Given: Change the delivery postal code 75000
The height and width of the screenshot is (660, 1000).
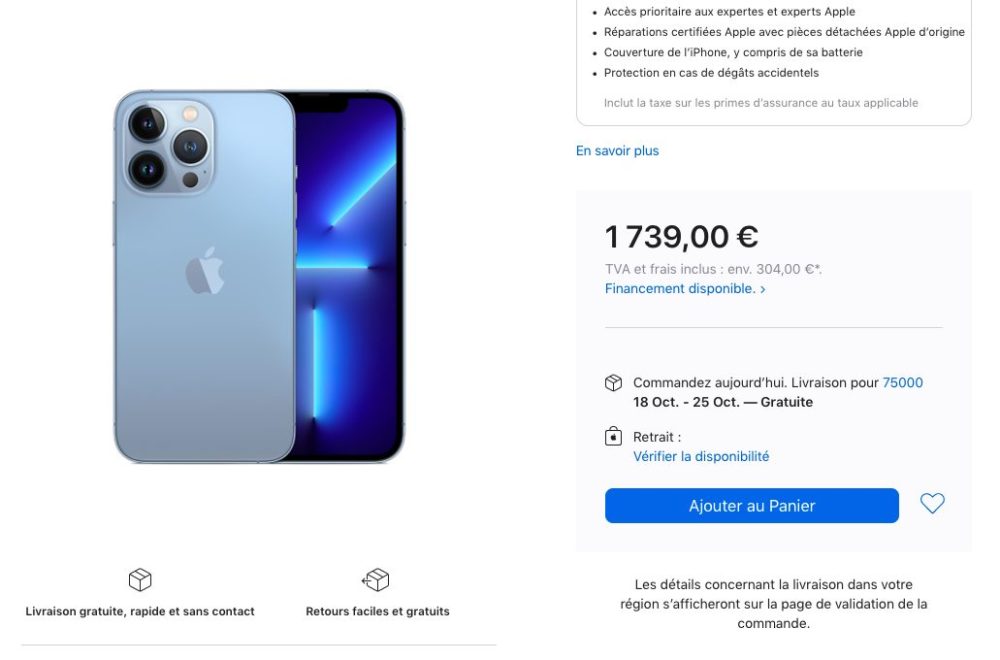Looking at the screenshot, I should [x=902, y=383].
